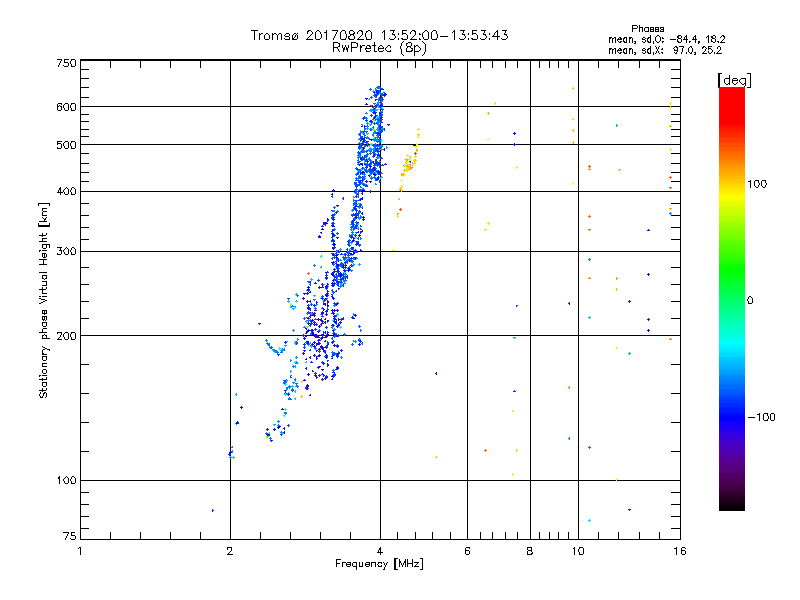800x600 pixels.
Task: Click the x-axis tick label "16"
Action: [x=680, y=551]
